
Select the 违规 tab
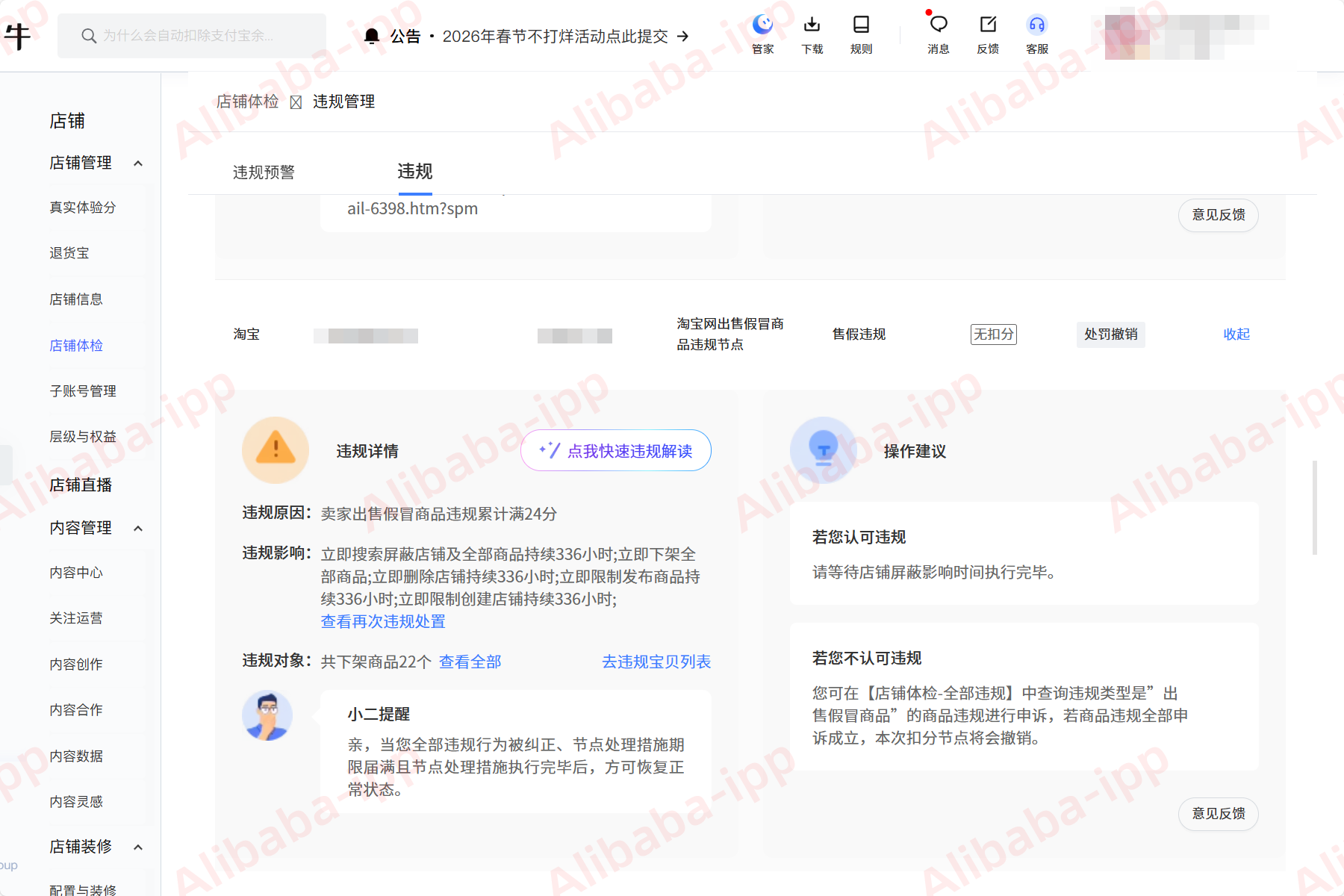click(415, 172)
